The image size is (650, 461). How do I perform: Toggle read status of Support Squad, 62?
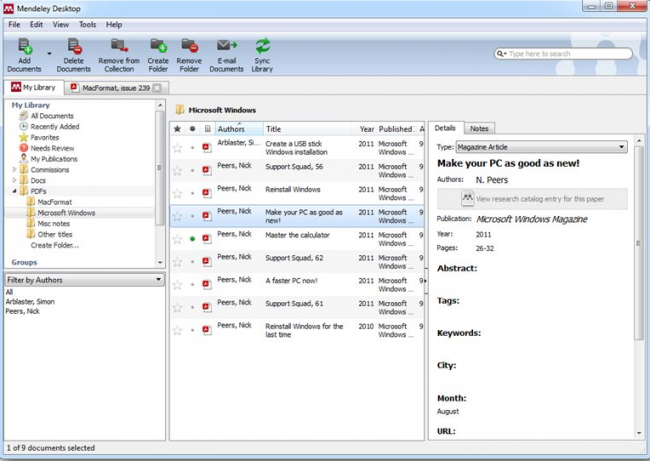coord(192,262)
